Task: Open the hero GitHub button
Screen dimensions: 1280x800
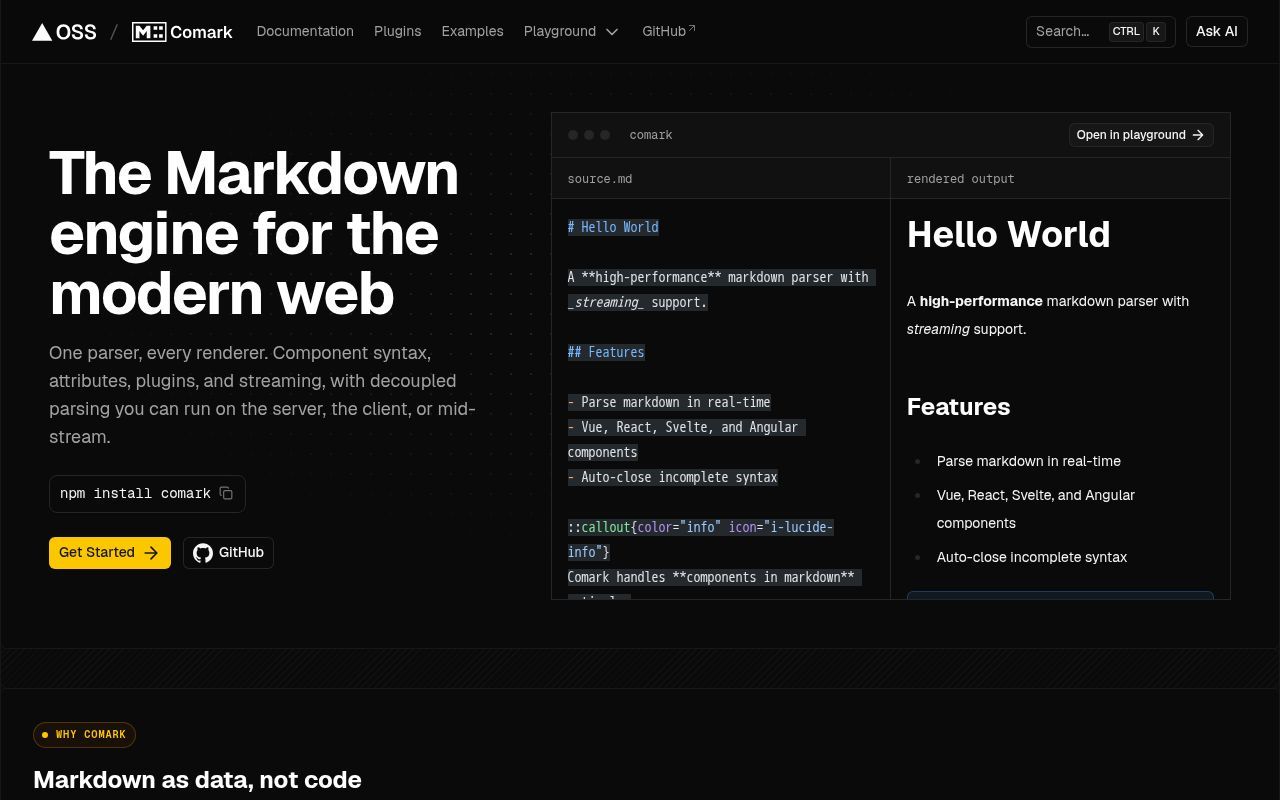Action: point(228,552)
